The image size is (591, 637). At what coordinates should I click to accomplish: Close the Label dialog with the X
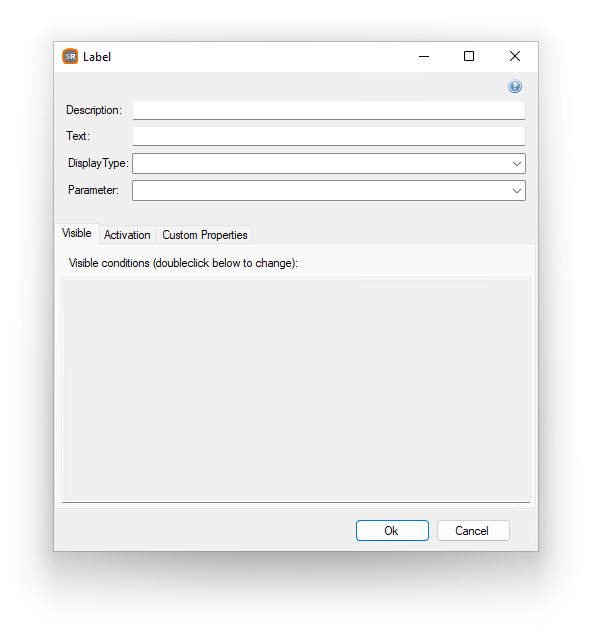tap(515, 56)
